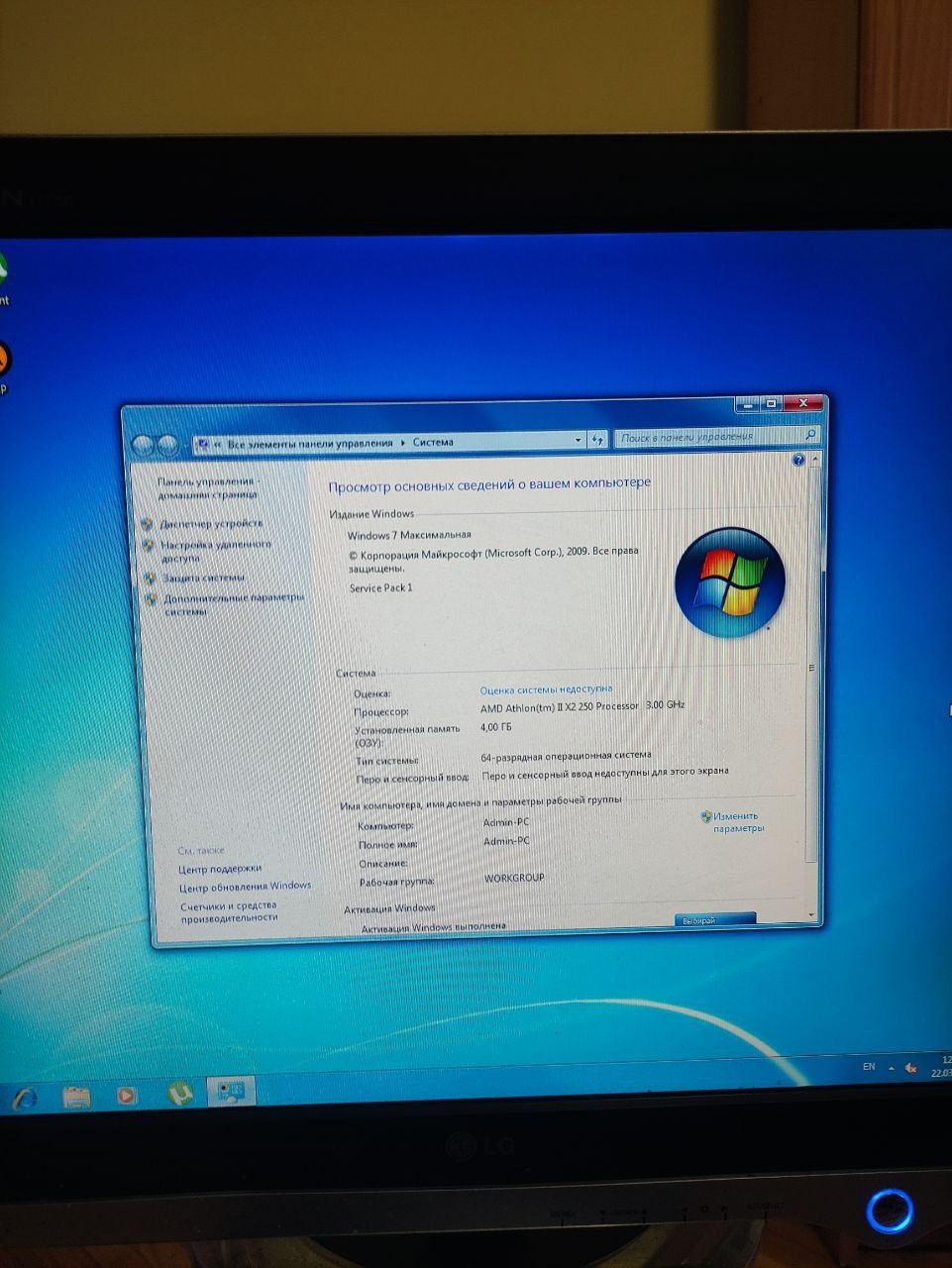
Task: Open 'Защита системы' link
Action: tap(203, 578)
